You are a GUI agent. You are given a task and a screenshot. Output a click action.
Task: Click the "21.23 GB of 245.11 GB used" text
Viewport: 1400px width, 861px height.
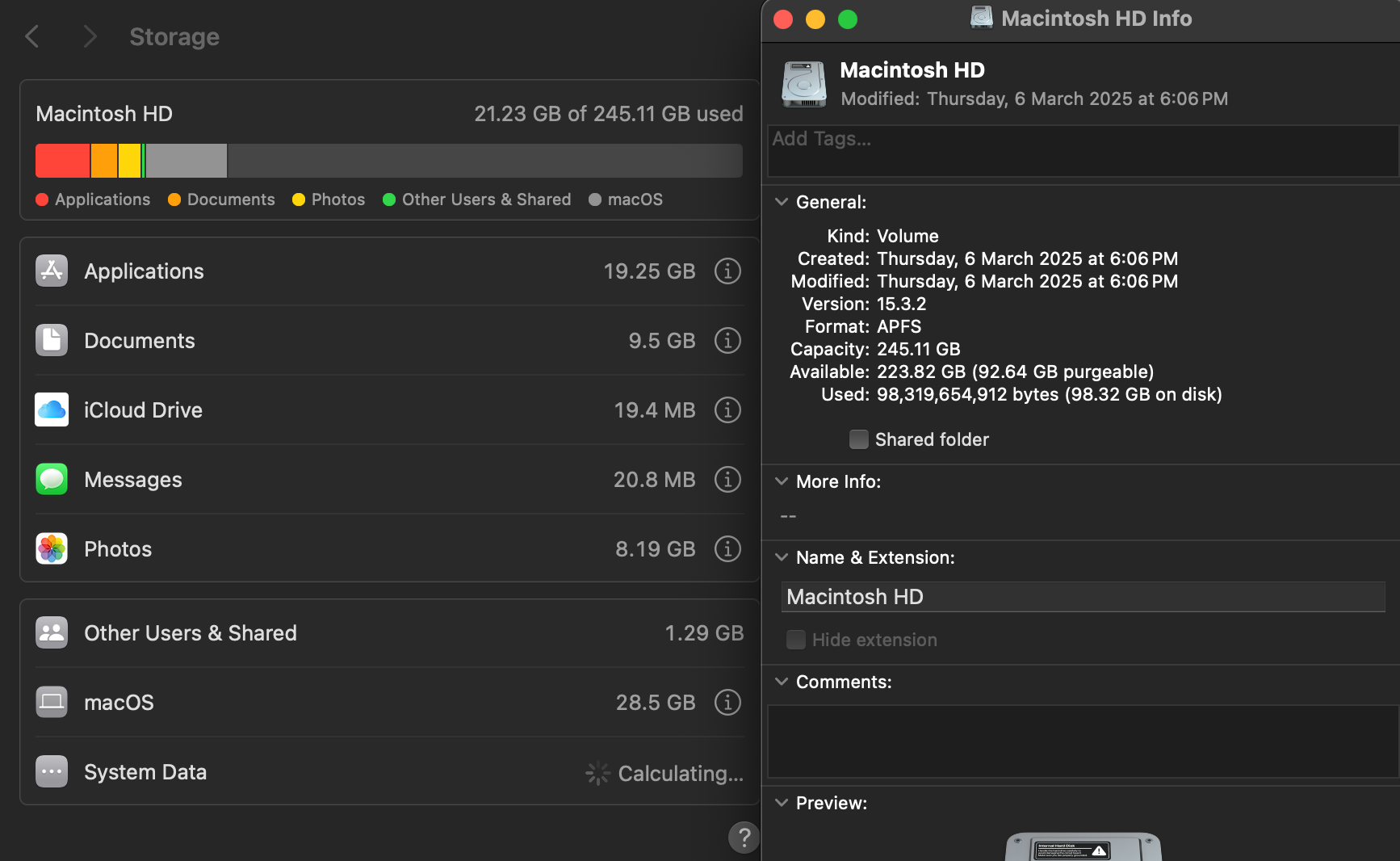pos(609,114)
